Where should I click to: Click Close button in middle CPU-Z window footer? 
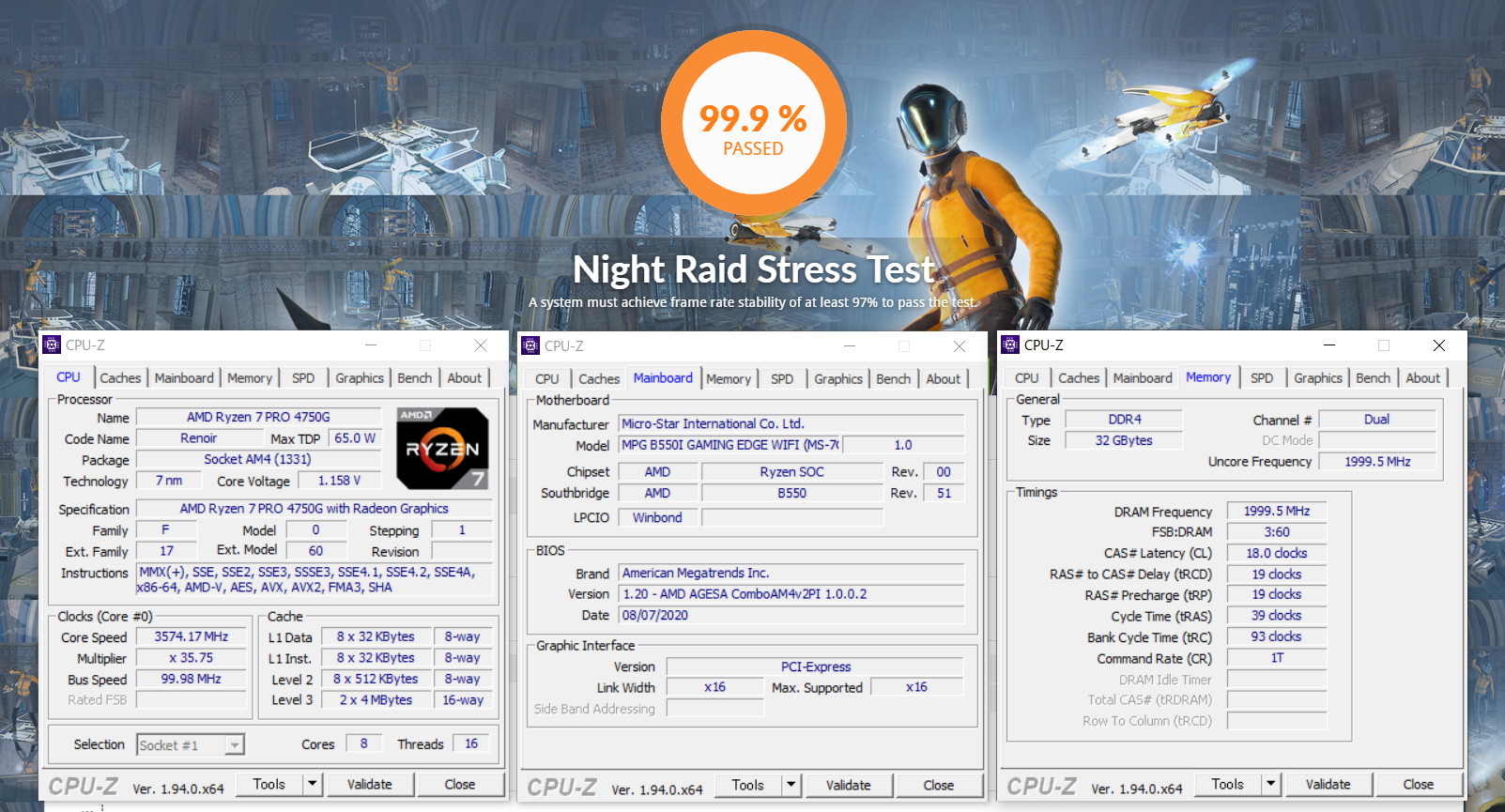click(939, 785)
